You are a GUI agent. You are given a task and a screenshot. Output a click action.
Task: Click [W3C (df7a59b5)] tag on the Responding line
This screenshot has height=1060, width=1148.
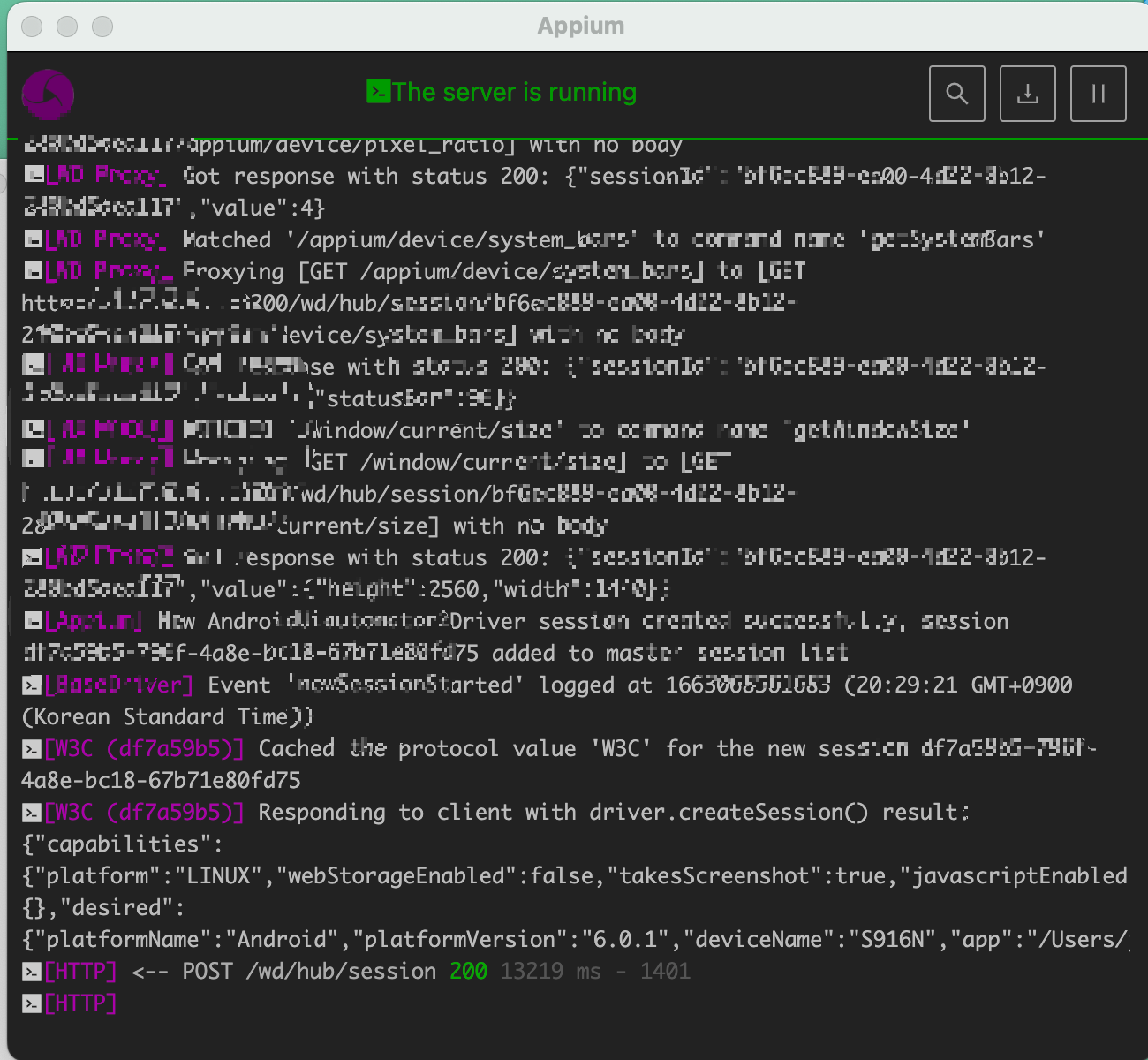pyautogui.click(x=144, y=813)
